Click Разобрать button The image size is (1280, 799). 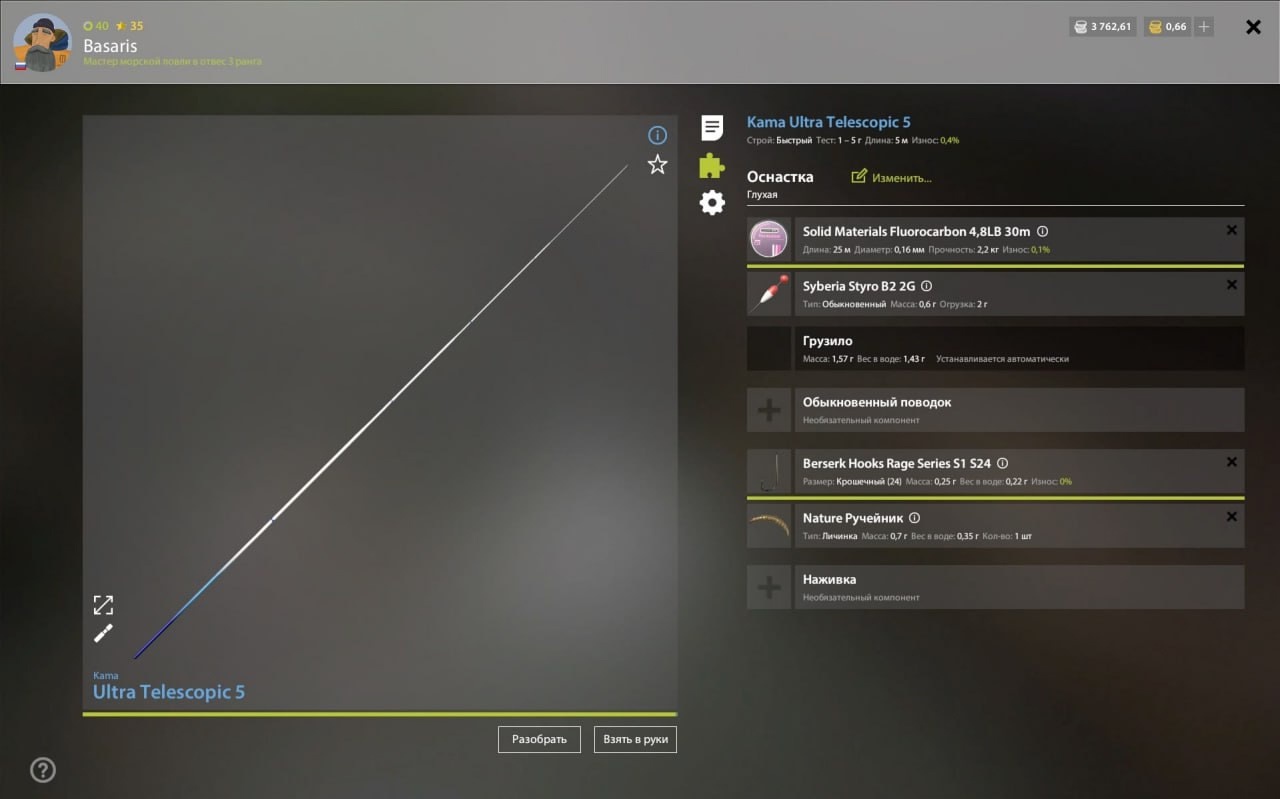click(x=539, y=739)
